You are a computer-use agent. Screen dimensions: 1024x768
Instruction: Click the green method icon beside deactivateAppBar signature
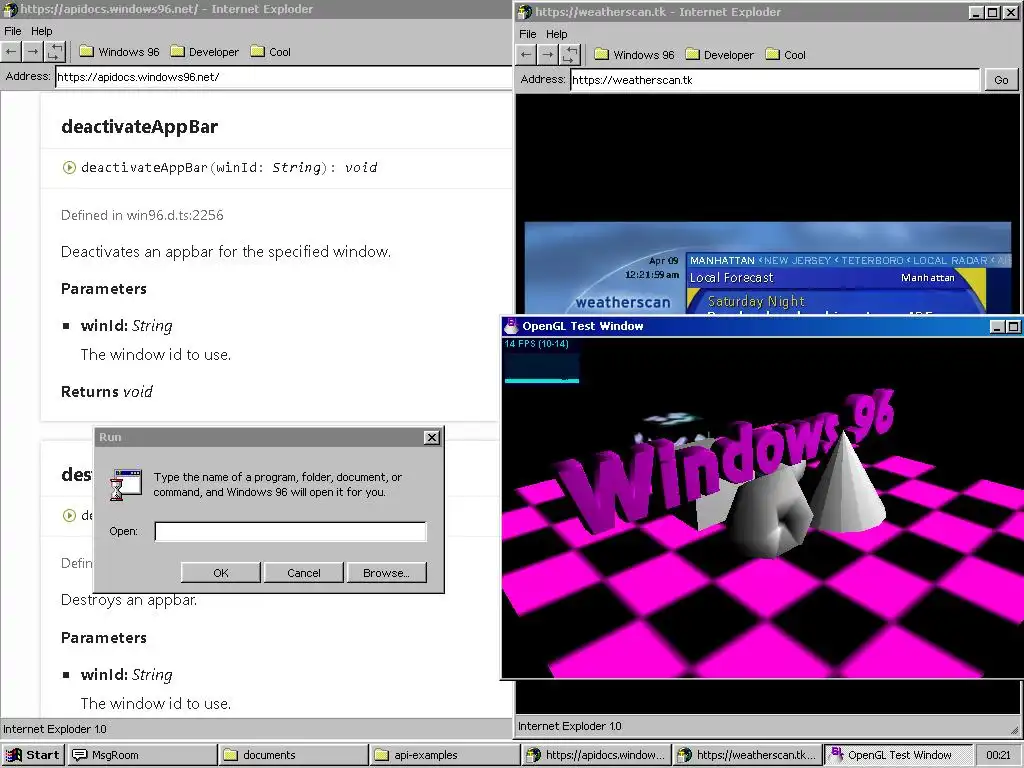click(x=69, y=168)
